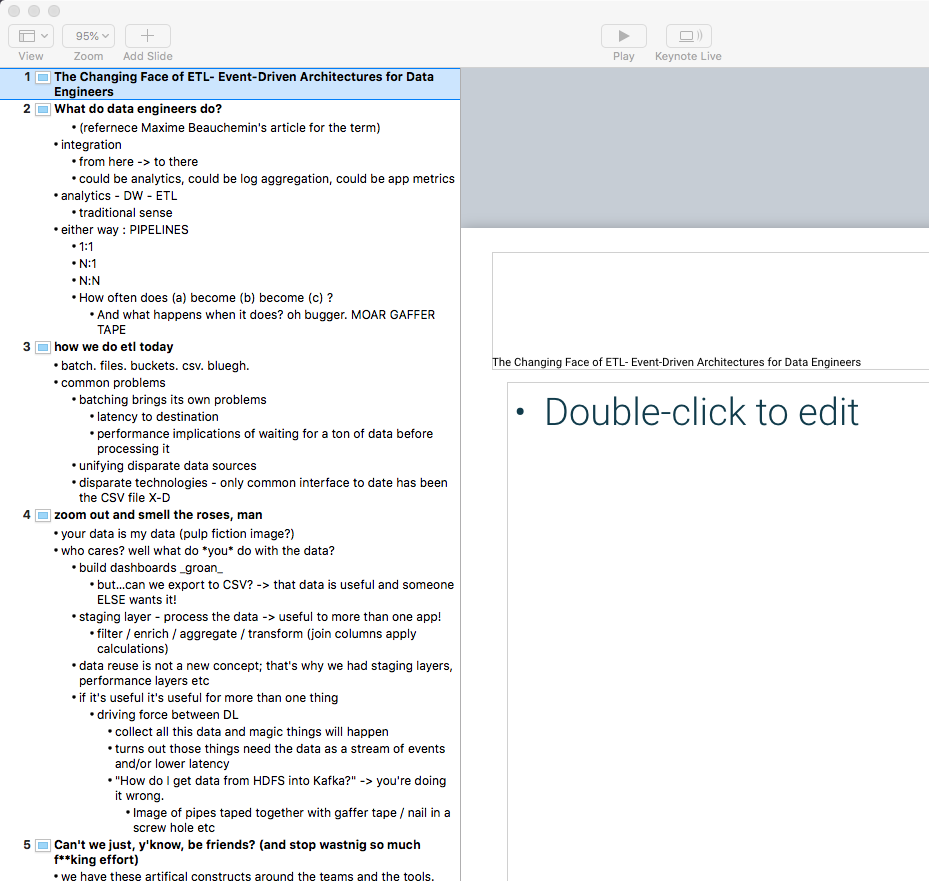929x881 pixels.
Task: Click slide 3 icon in outline
Action: click(43, 347)
